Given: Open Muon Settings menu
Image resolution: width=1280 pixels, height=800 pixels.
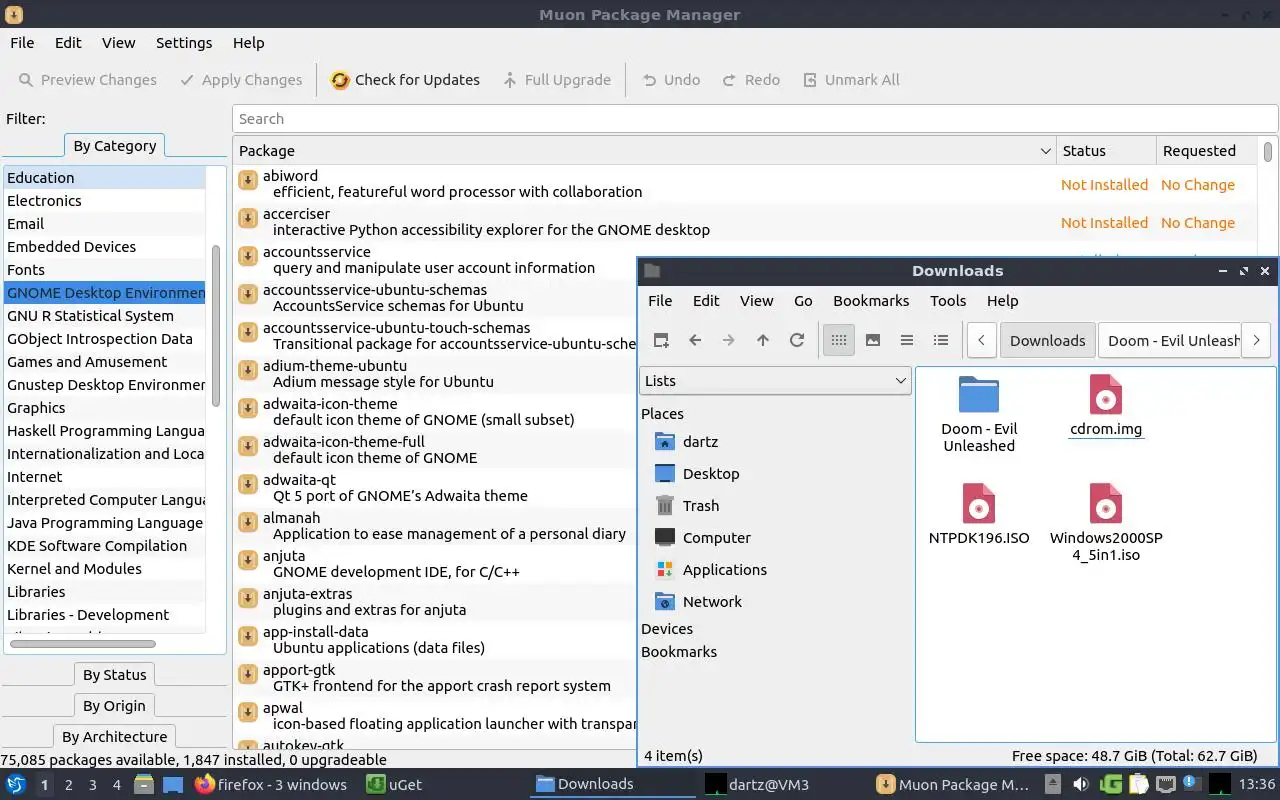Looking at the screenshot, I should (x=184, y=43).
